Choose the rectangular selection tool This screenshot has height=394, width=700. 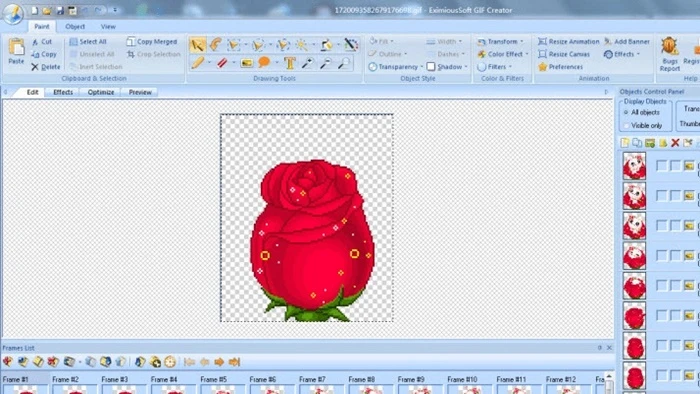233,45
